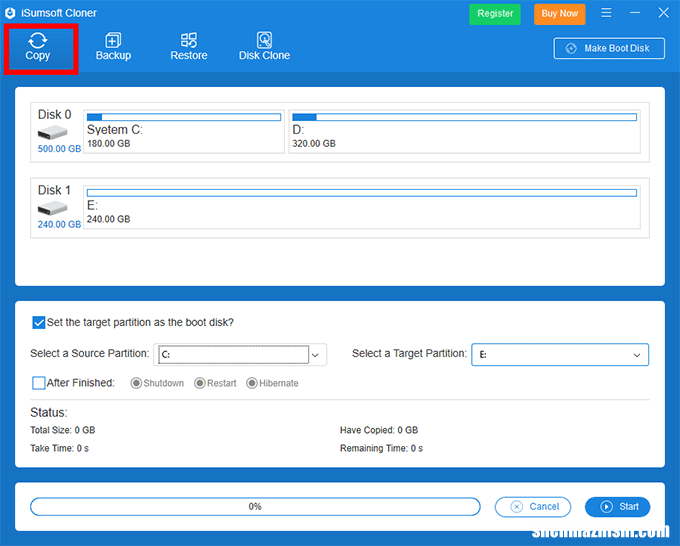The width and height of the screenshot is (680, 546).
Task: Click the 0% progress bar
Action: 255,507
